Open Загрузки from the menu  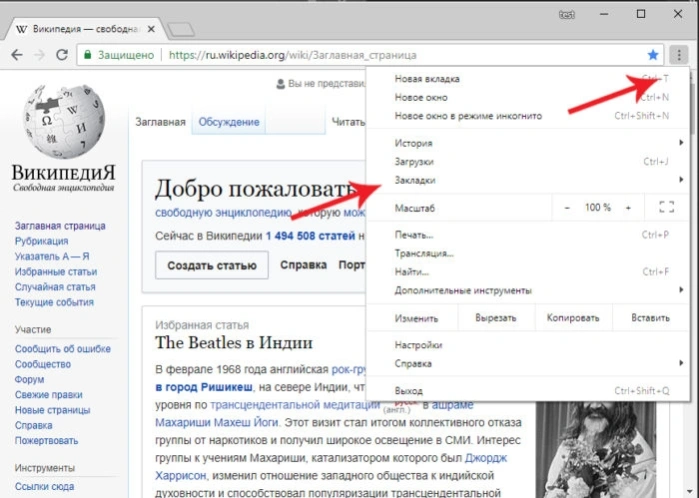[528, 161]
